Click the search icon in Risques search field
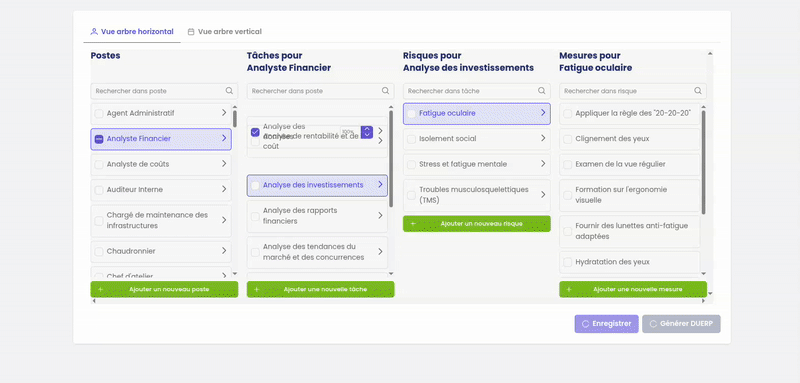This screenshot has height=383, width=800. coord(541,91)
